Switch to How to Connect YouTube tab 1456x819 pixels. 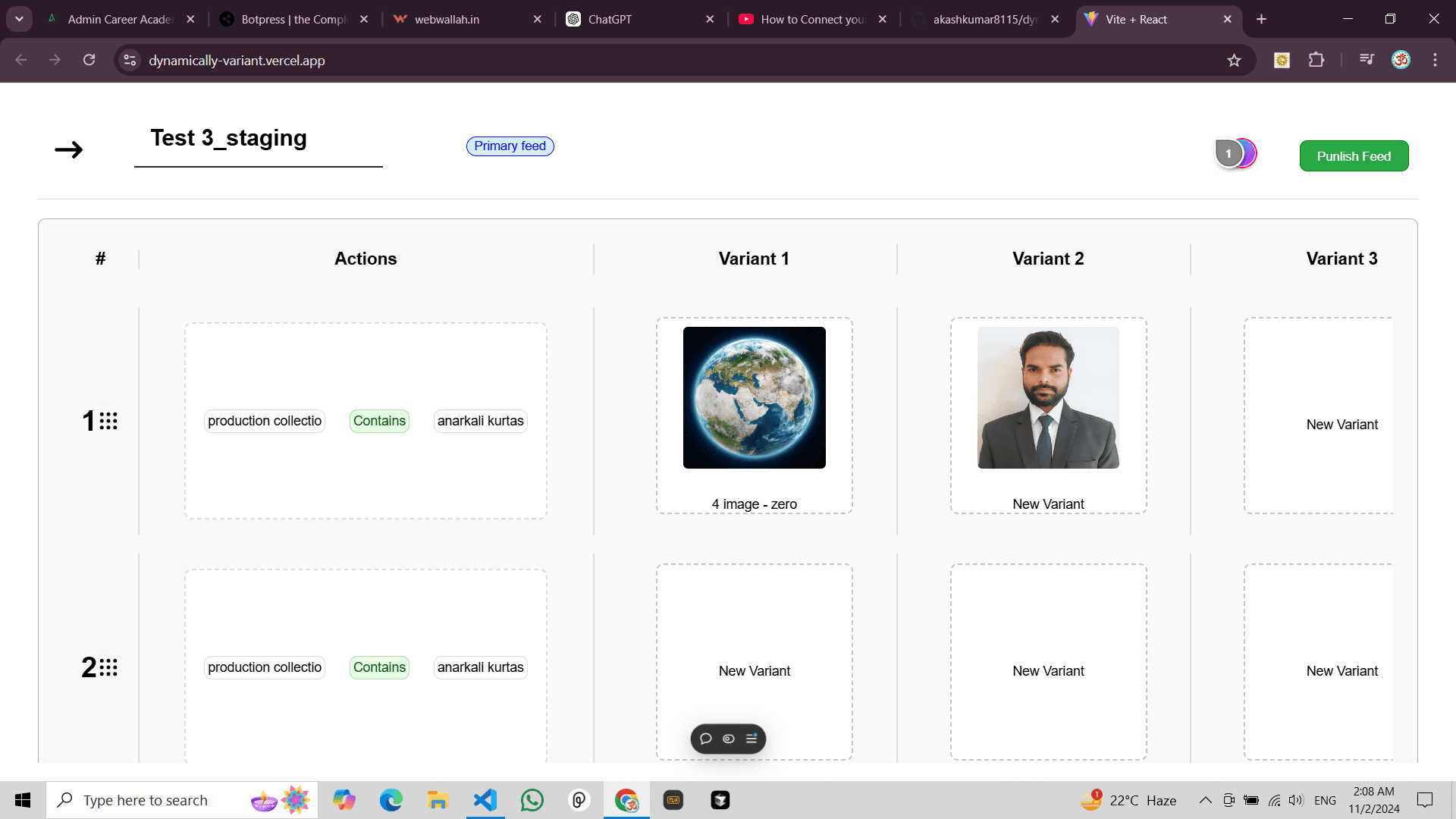click(x=812, y=19)
